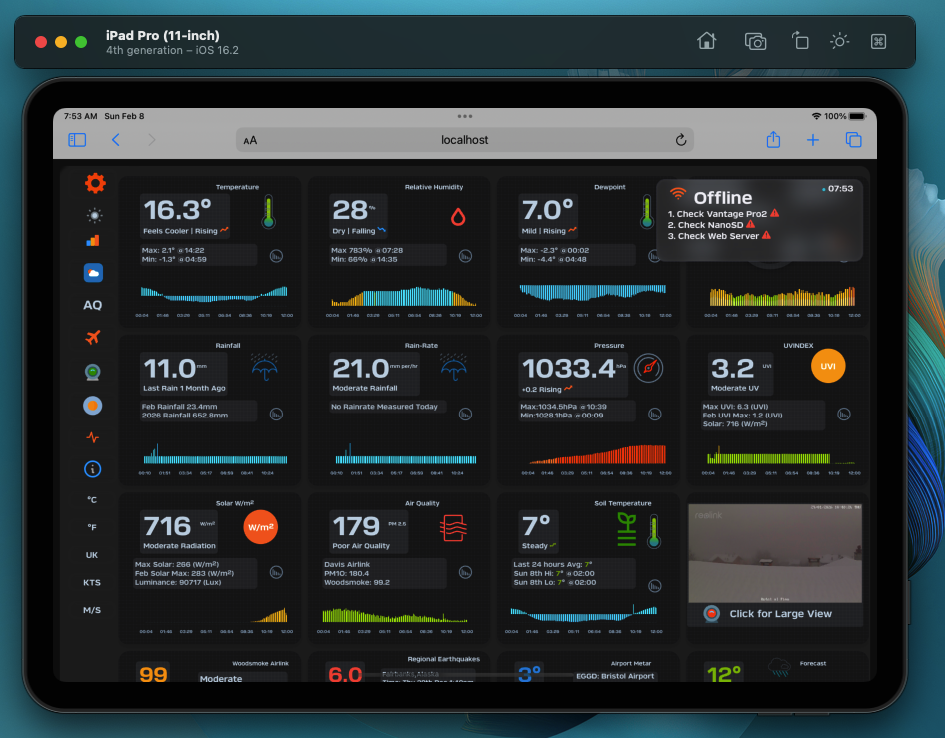The width and height of the screenshot is (945, 738).
Task: Select the orange airplane icon in the sidebar
Action: click(x=93, y=337)
